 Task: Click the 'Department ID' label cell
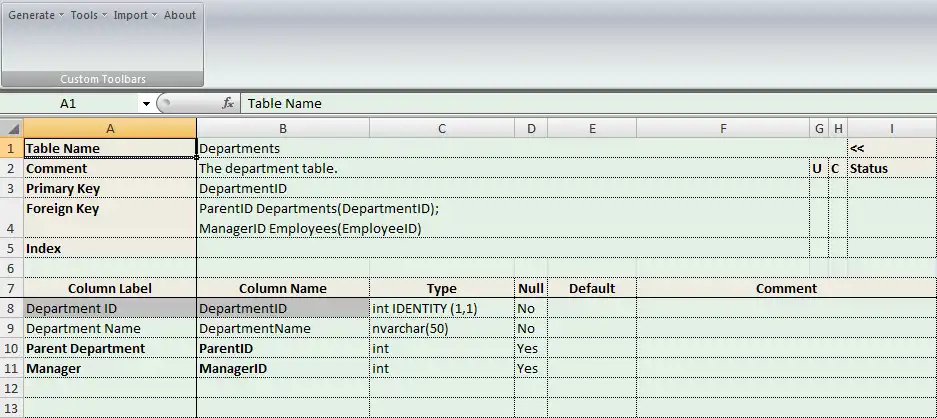click(x=110, y=309)
